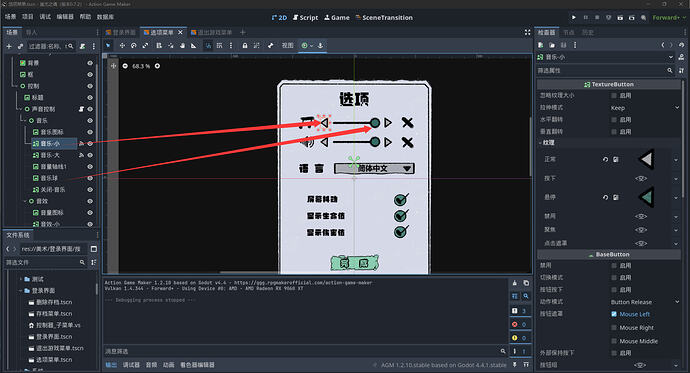The image size is (690, 373).
Task: Enable 水平翻转 checkbox
Action: point(613,120)
